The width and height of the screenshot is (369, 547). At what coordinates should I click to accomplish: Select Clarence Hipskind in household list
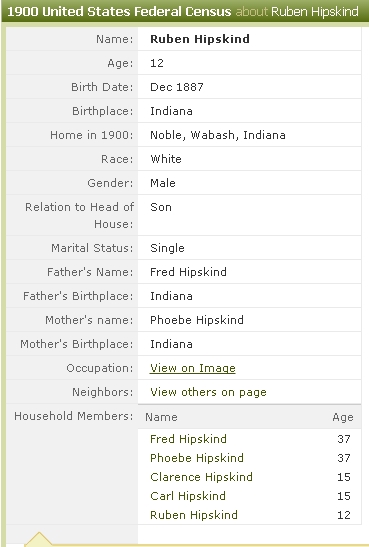pos(201,477)
